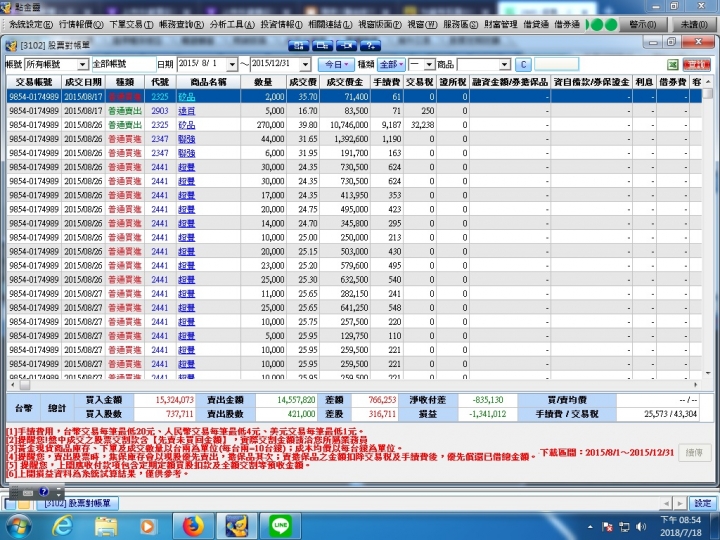Click the vertical scrollbar down arrow
This screenshot has width=720, height=540.
pyautogui.click(x=708, y=373)
